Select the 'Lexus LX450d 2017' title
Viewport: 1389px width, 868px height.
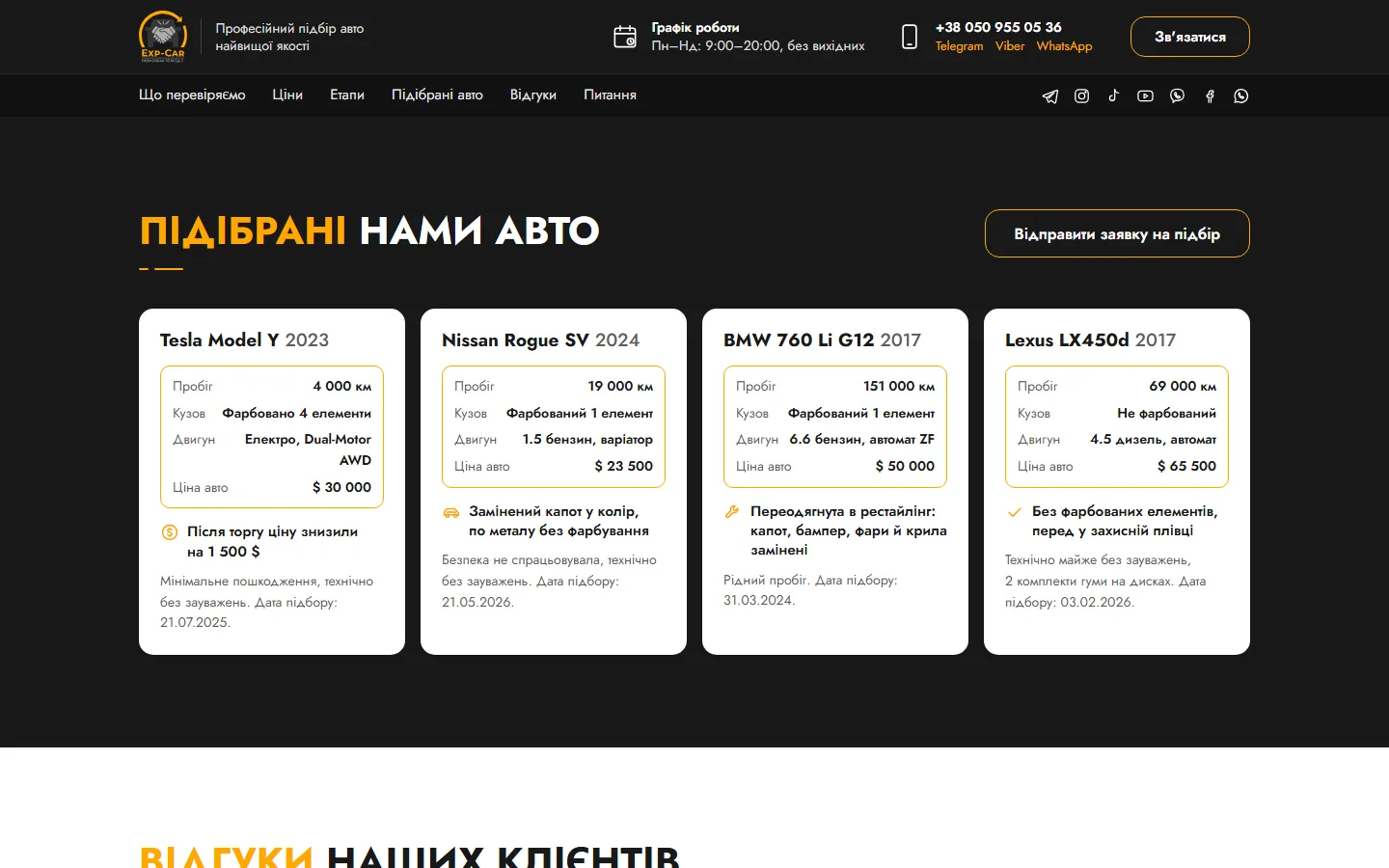pyautogui.click(x=1090, y=339)
